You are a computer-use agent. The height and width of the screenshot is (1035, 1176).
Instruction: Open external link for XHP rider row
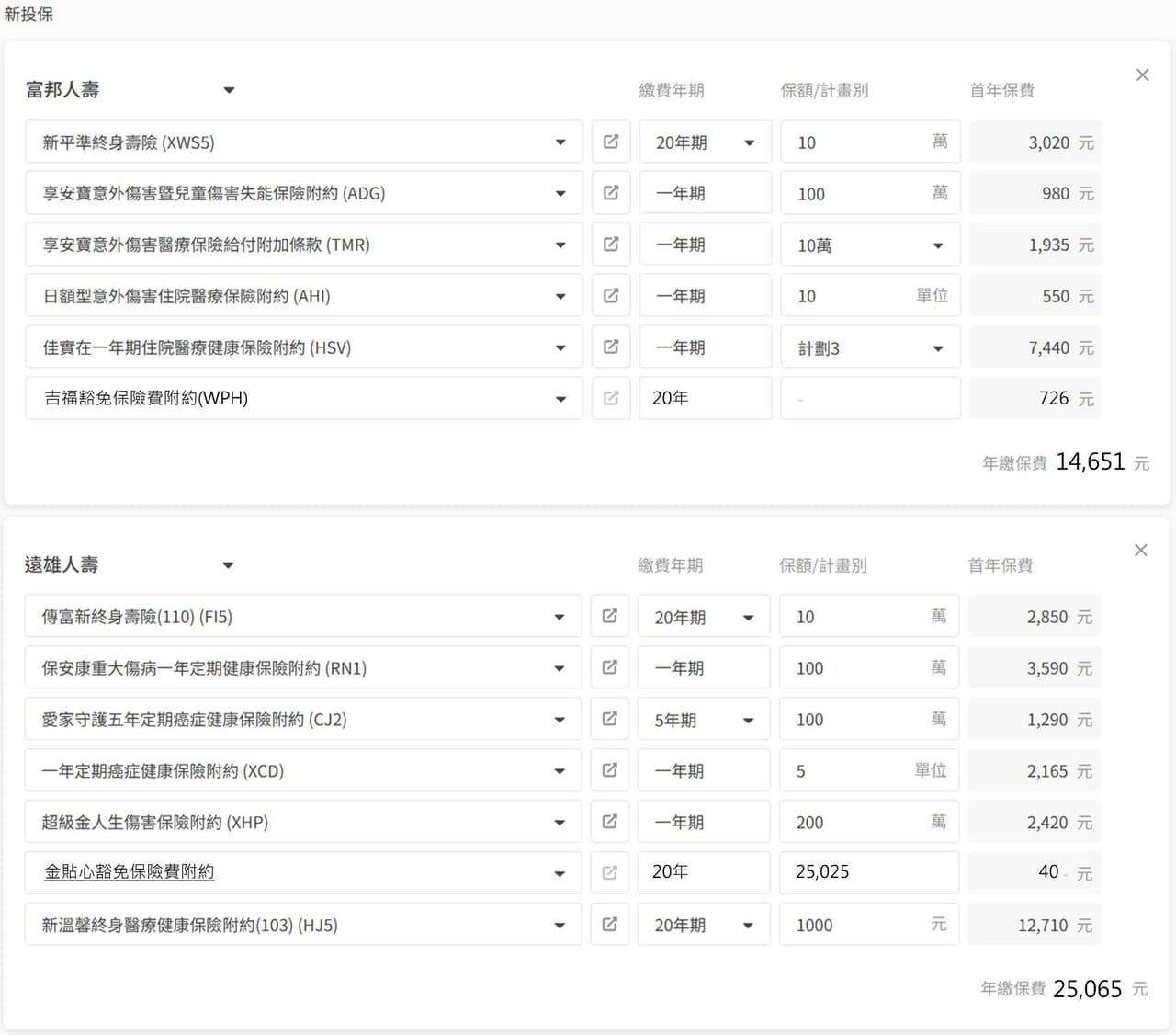(609, 822)
